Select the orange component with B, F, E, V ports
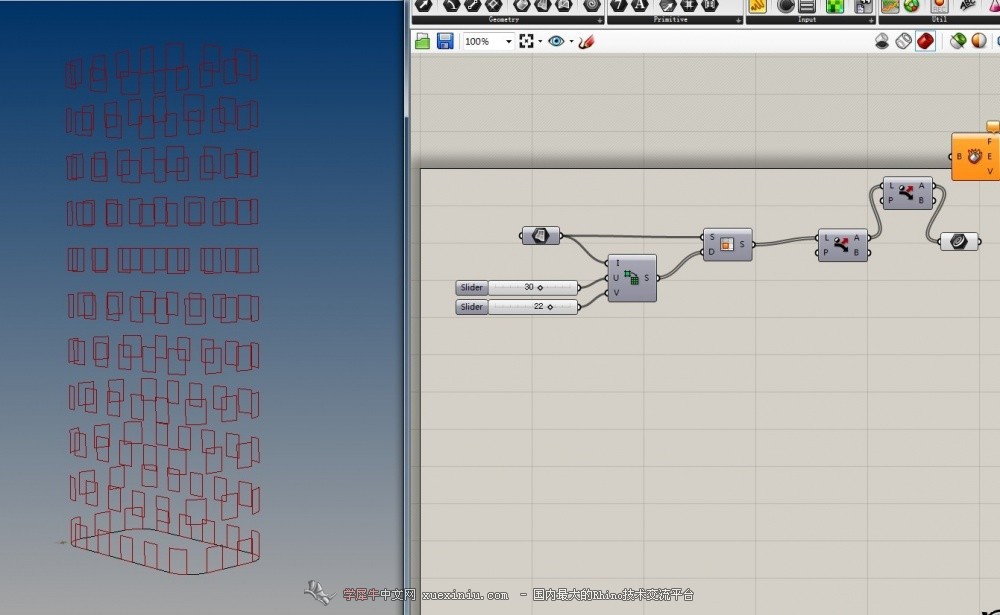The image size is (1000, 615). (x=975, y=157)
